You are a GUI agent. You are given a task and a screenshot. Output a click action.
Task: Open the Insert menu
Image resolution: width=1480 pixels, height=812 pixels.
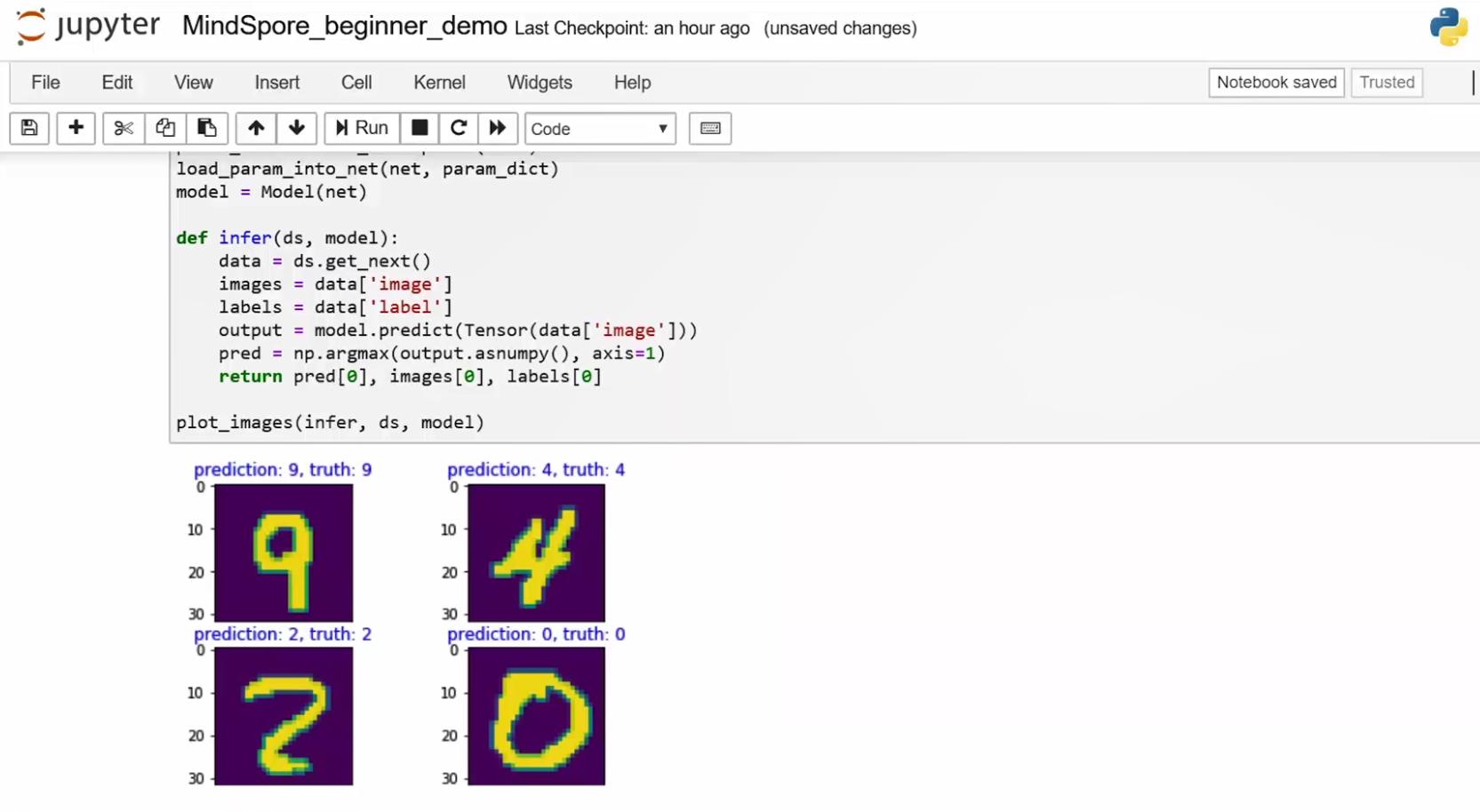coord(277,83)
